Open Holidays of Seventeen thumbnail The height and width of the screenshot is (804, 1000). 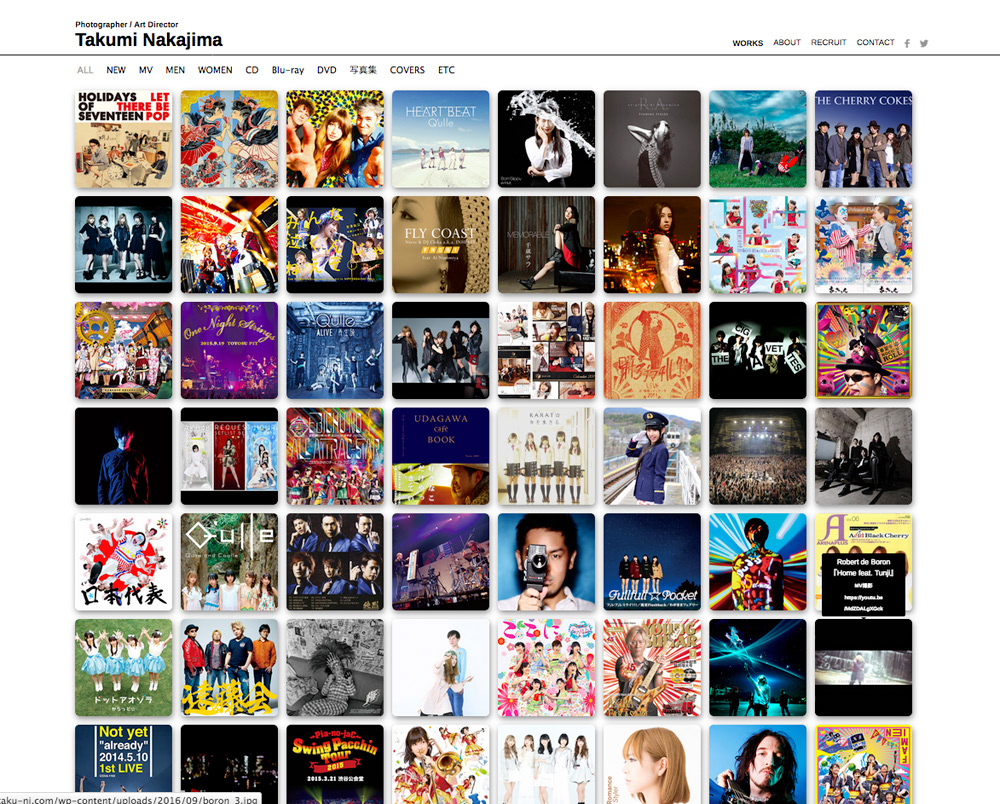coord(124,139)
